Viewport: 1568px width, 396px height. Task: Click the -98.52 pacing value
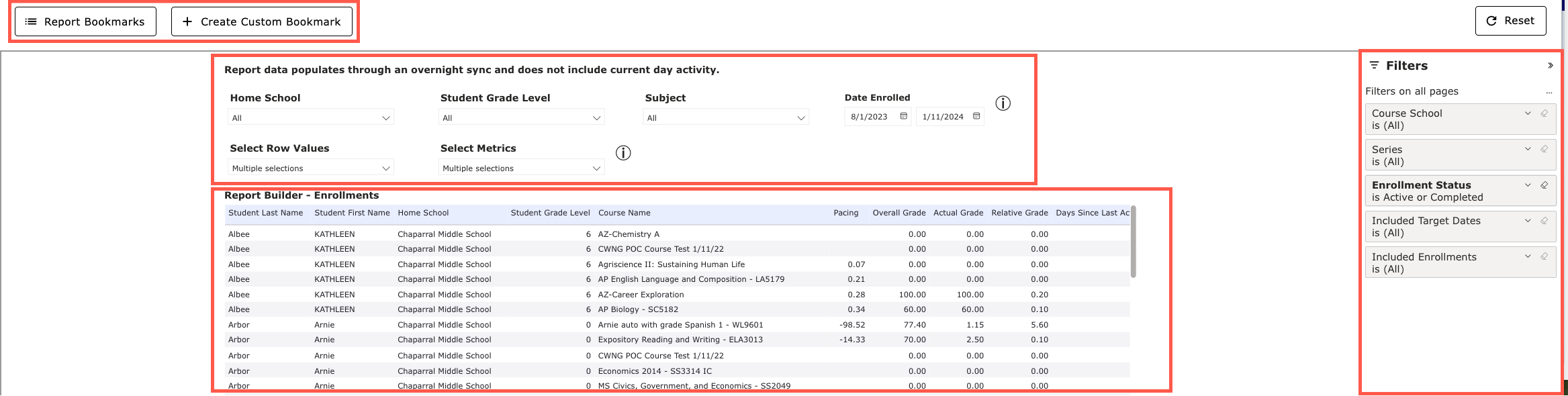[x=852, y=325]
